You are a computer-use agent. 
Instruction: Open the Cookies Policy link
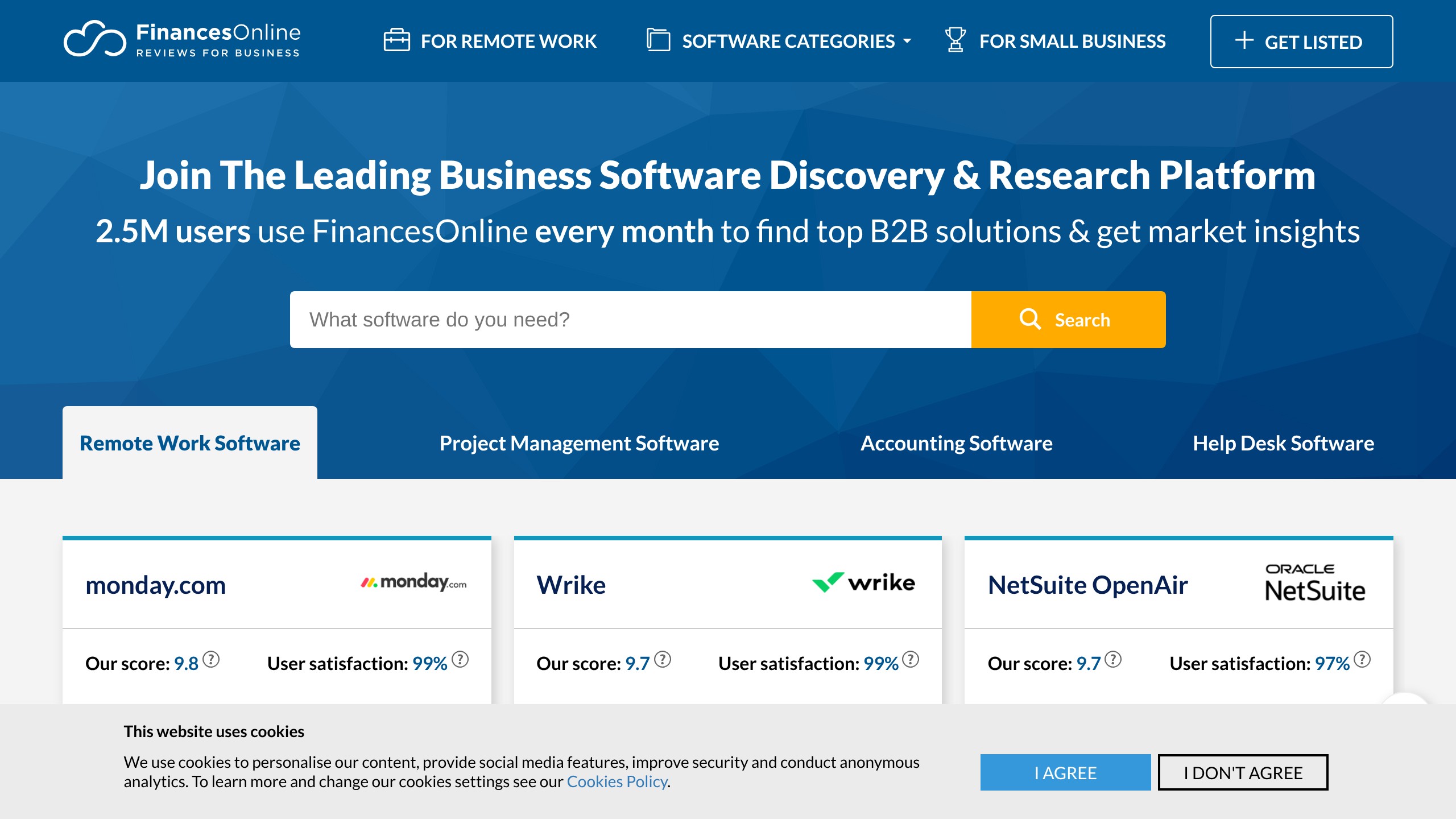(617, 781)
